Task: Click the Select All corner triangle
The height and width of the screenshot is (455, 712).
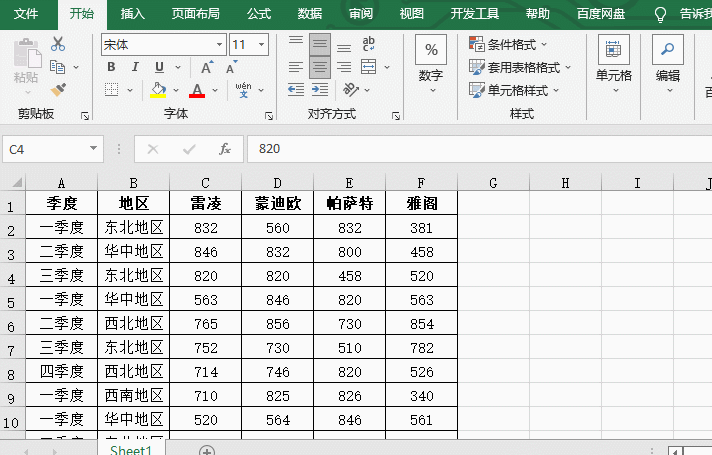Action: (16, 183)
